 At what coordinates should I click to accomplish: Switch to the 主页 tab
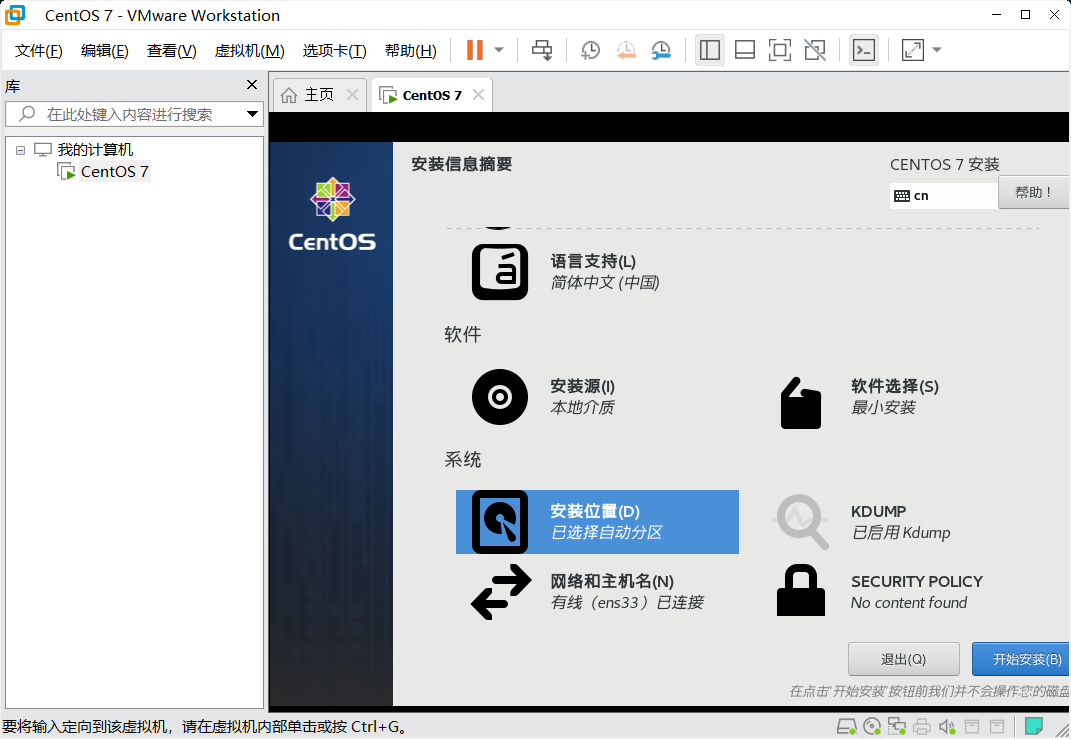coord(319,95)
